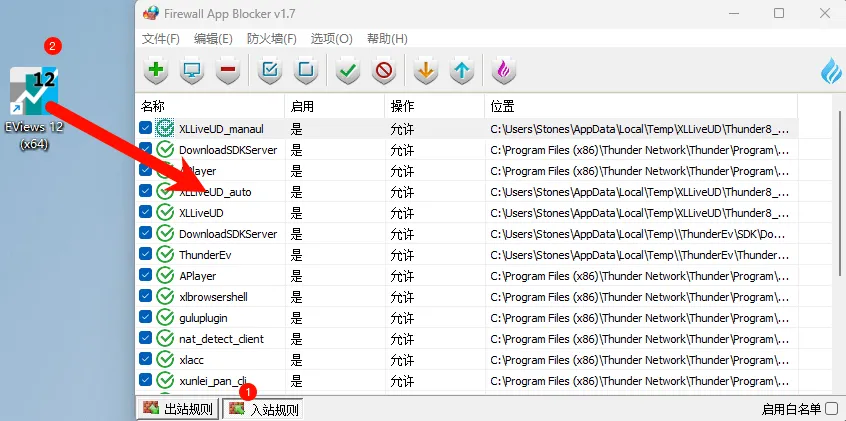Open the 编辑(E) menu
Screen dimensions: 846x421
[213, 39]
